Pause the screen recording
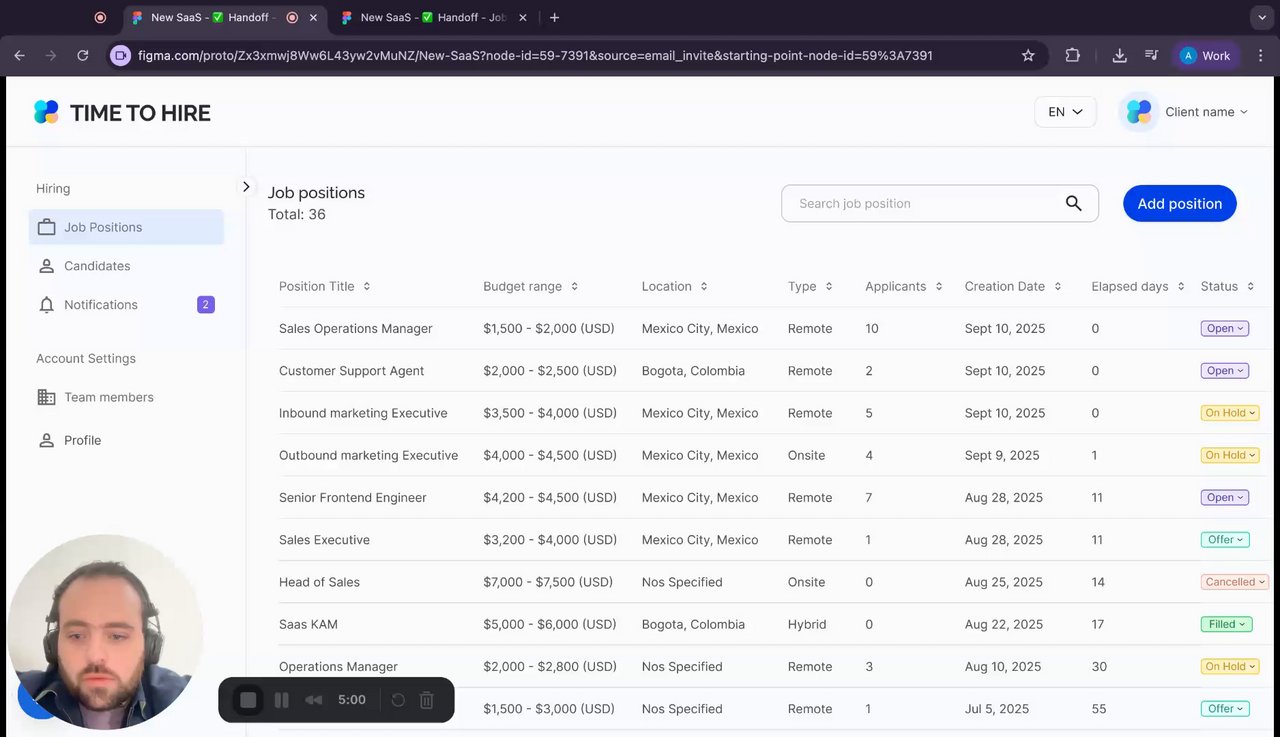 pos(281,700)
